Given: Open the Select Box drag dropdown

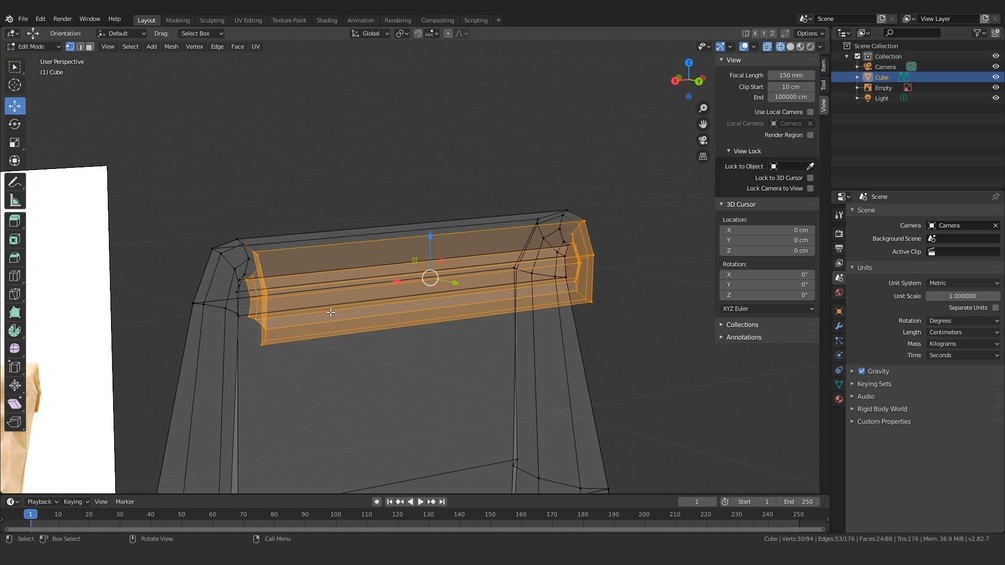Looking at the screenshot, I should click(x=200, y=33).
